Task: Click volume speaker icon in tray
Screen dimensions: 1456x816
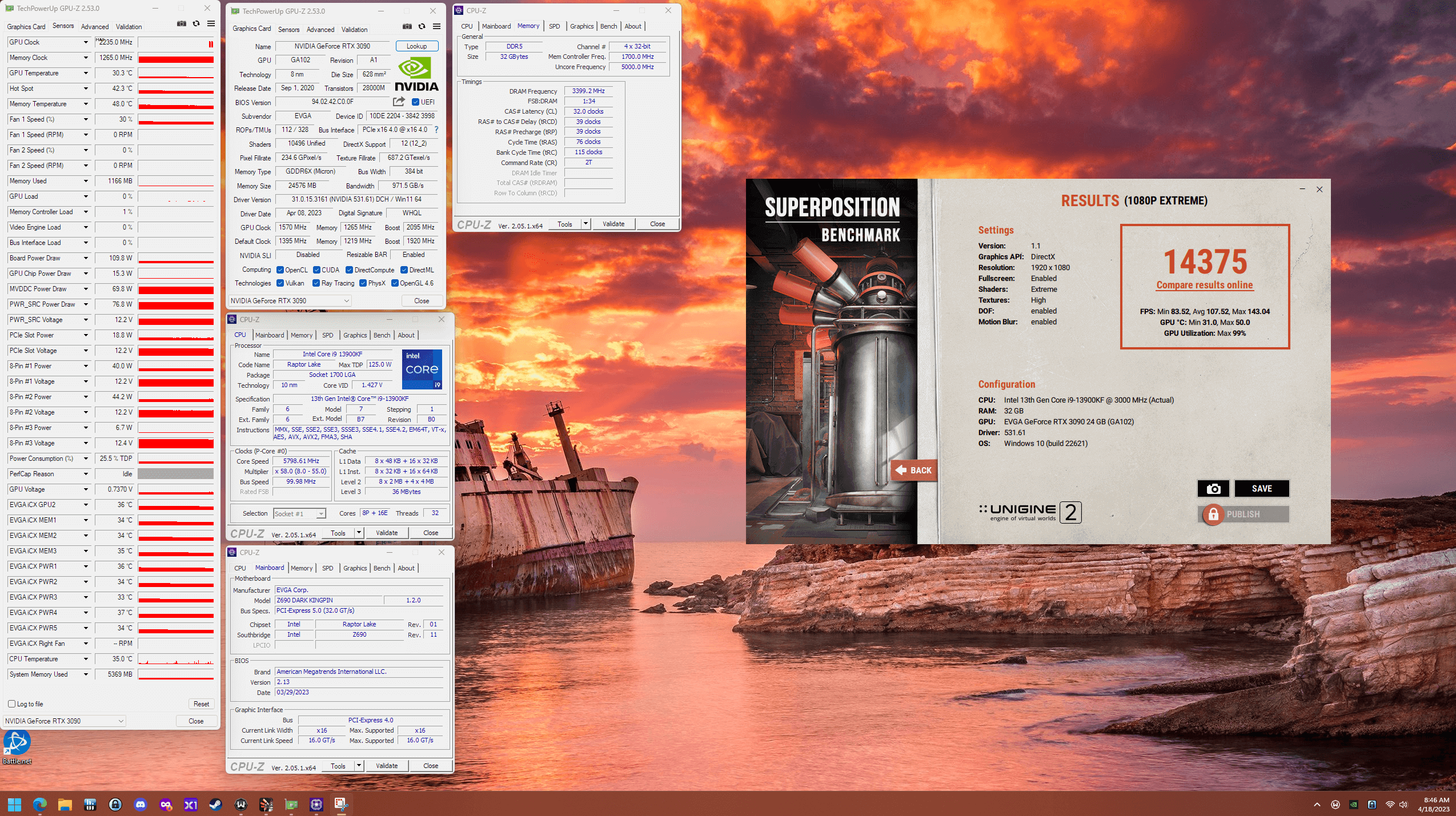Action: [x=1403, y=805]
